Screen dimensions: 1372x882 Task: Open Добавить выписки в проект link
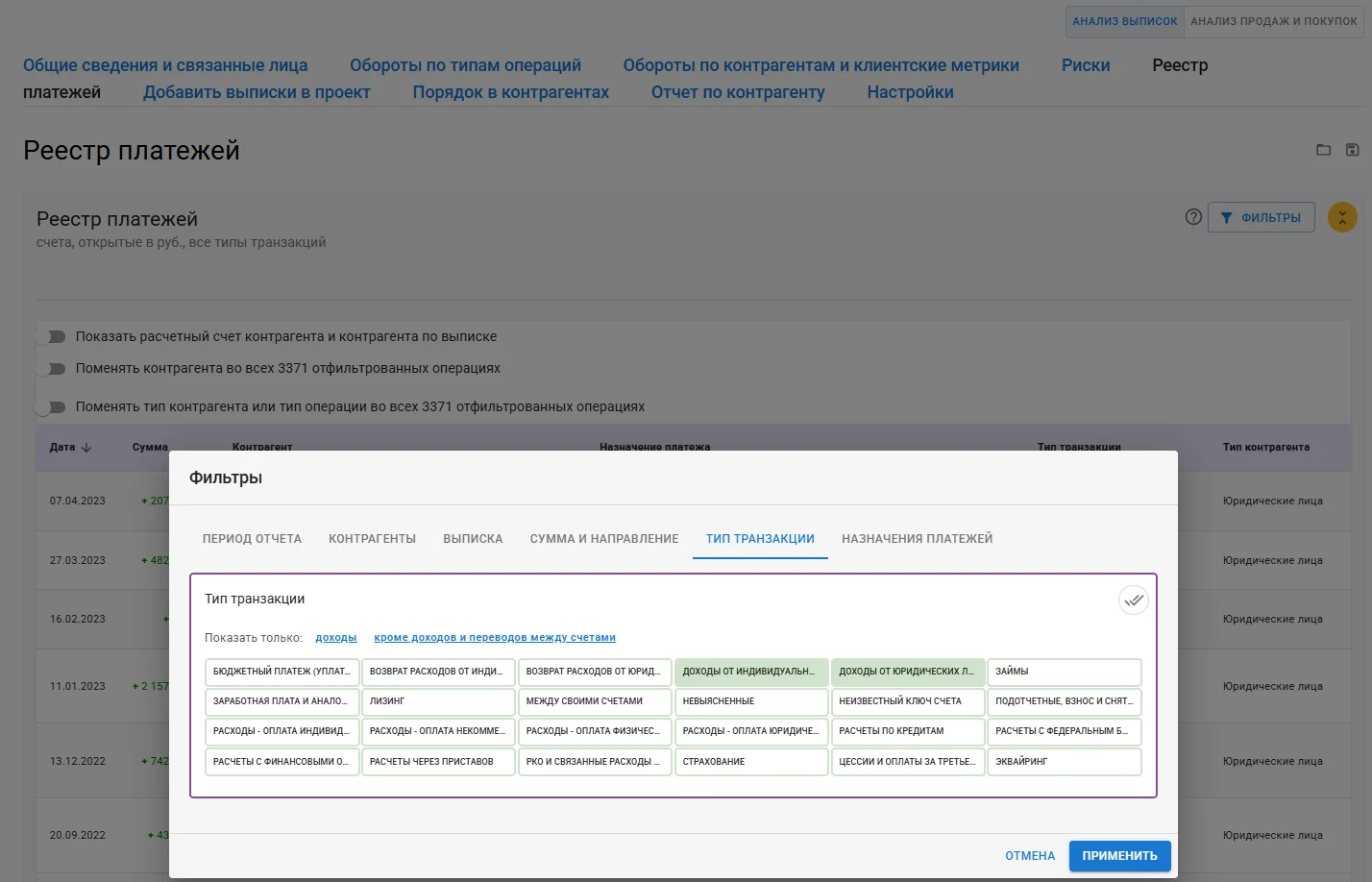click(x=257, y=92)
